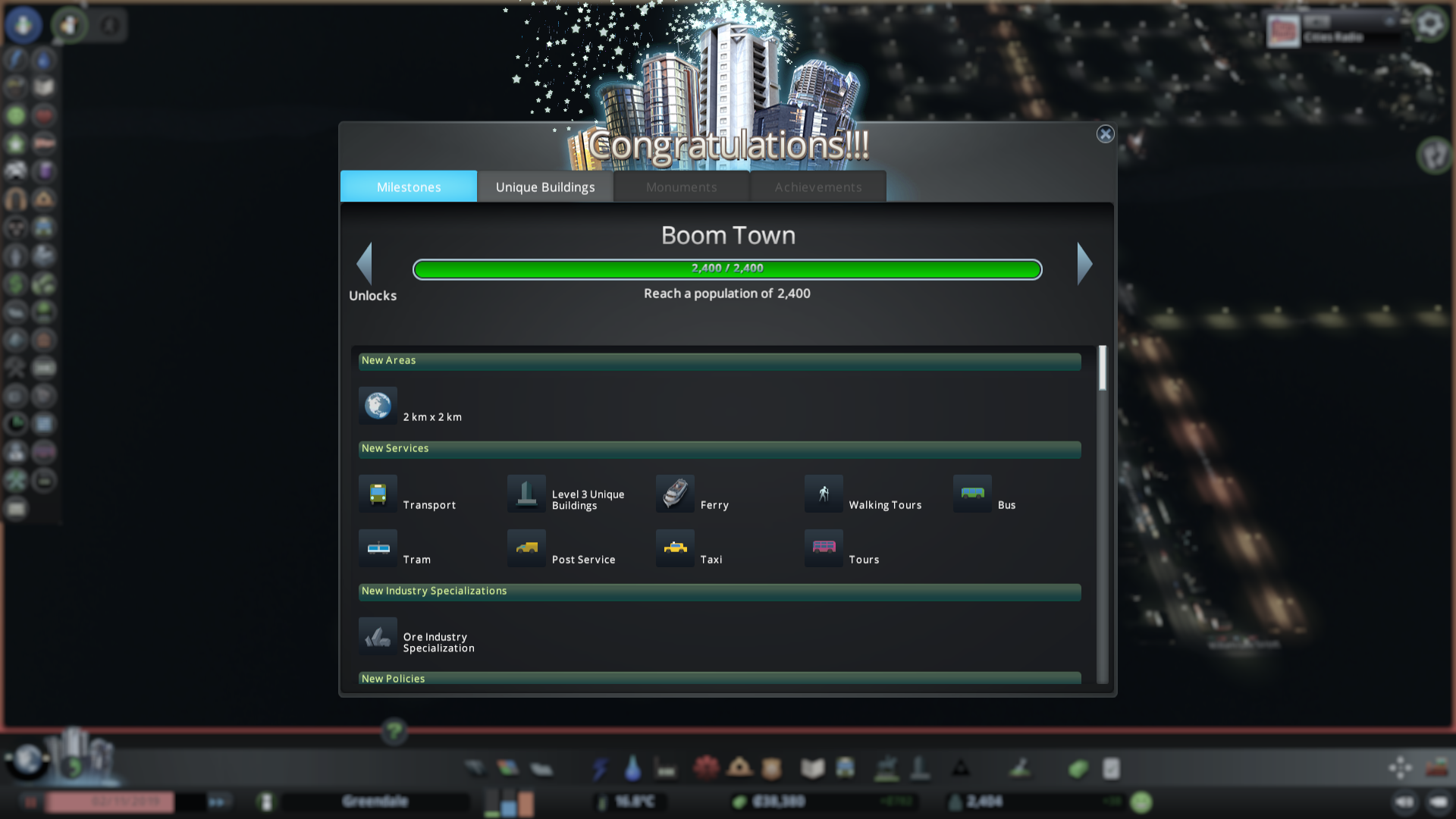1456x819 pixels.
Task: Click the scrollbar of the unlocks list
Action: click(1103, 369)
